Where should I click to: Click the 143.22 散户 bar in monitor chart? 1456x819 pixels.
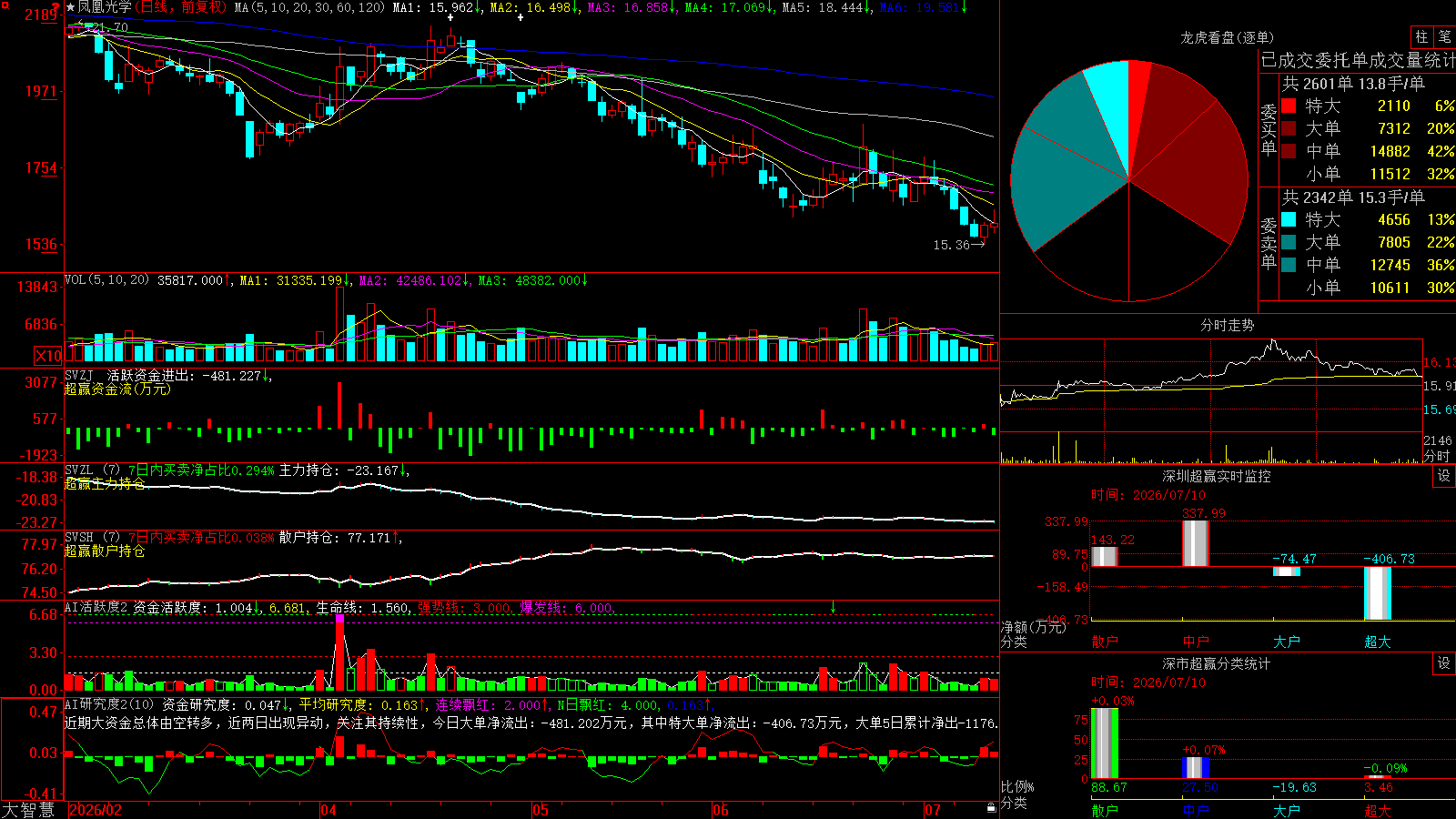pos(1104,556)
